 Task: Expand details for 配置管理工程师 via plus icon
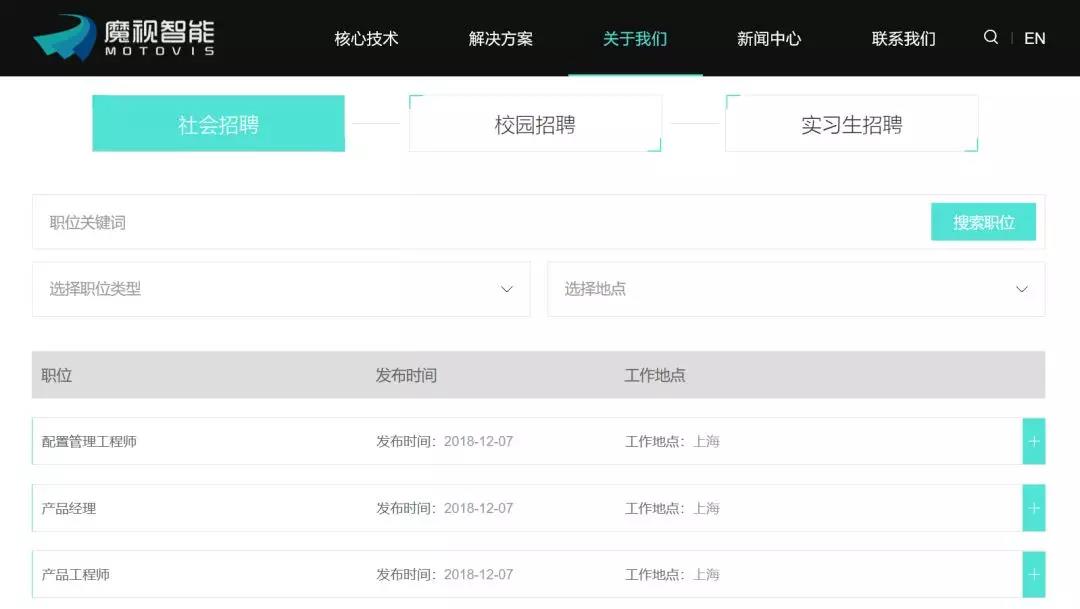(1033, 440)
